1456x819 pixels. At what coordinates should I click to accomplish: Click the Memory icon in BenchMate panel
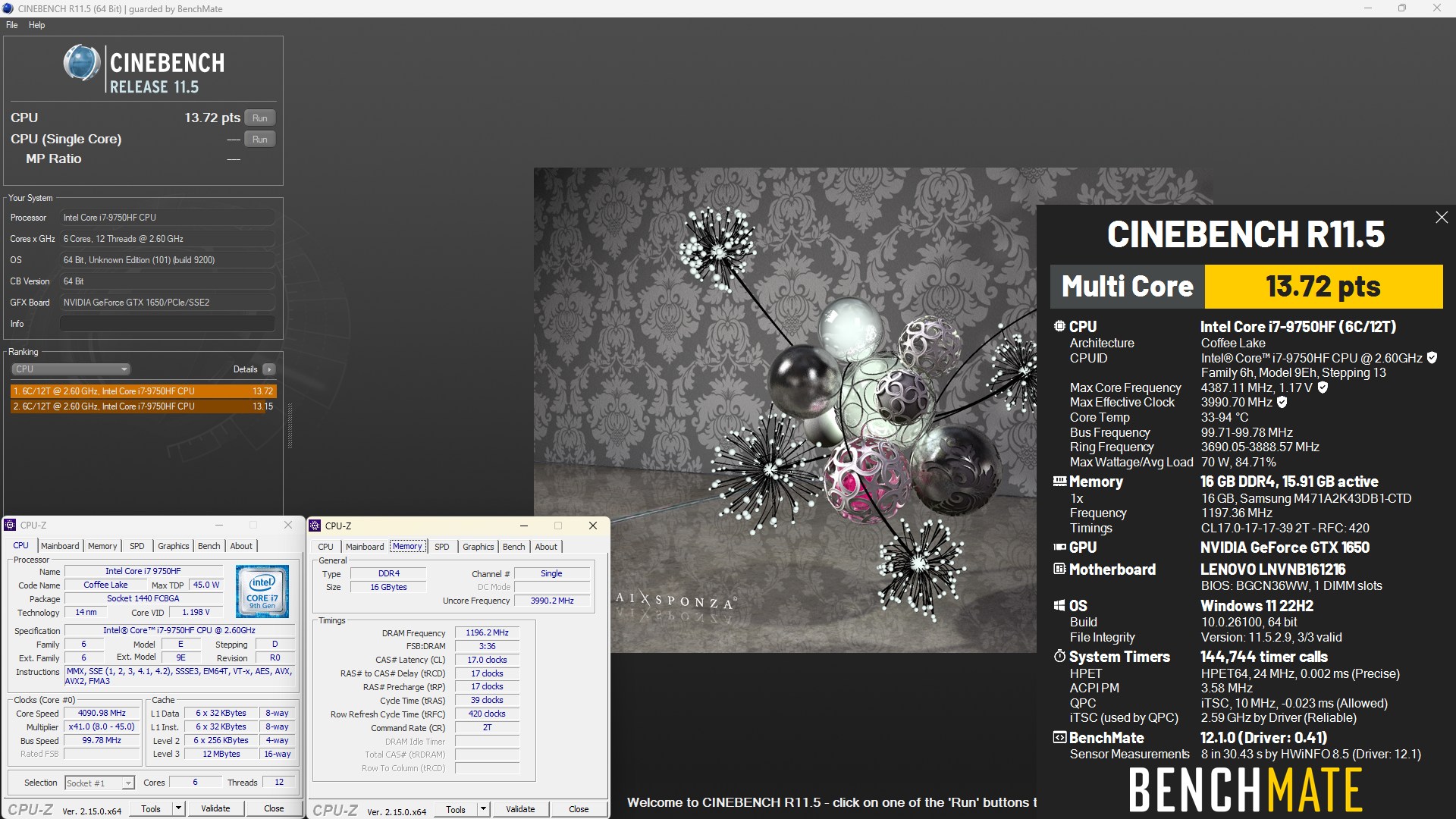(x=1059, y=482)
